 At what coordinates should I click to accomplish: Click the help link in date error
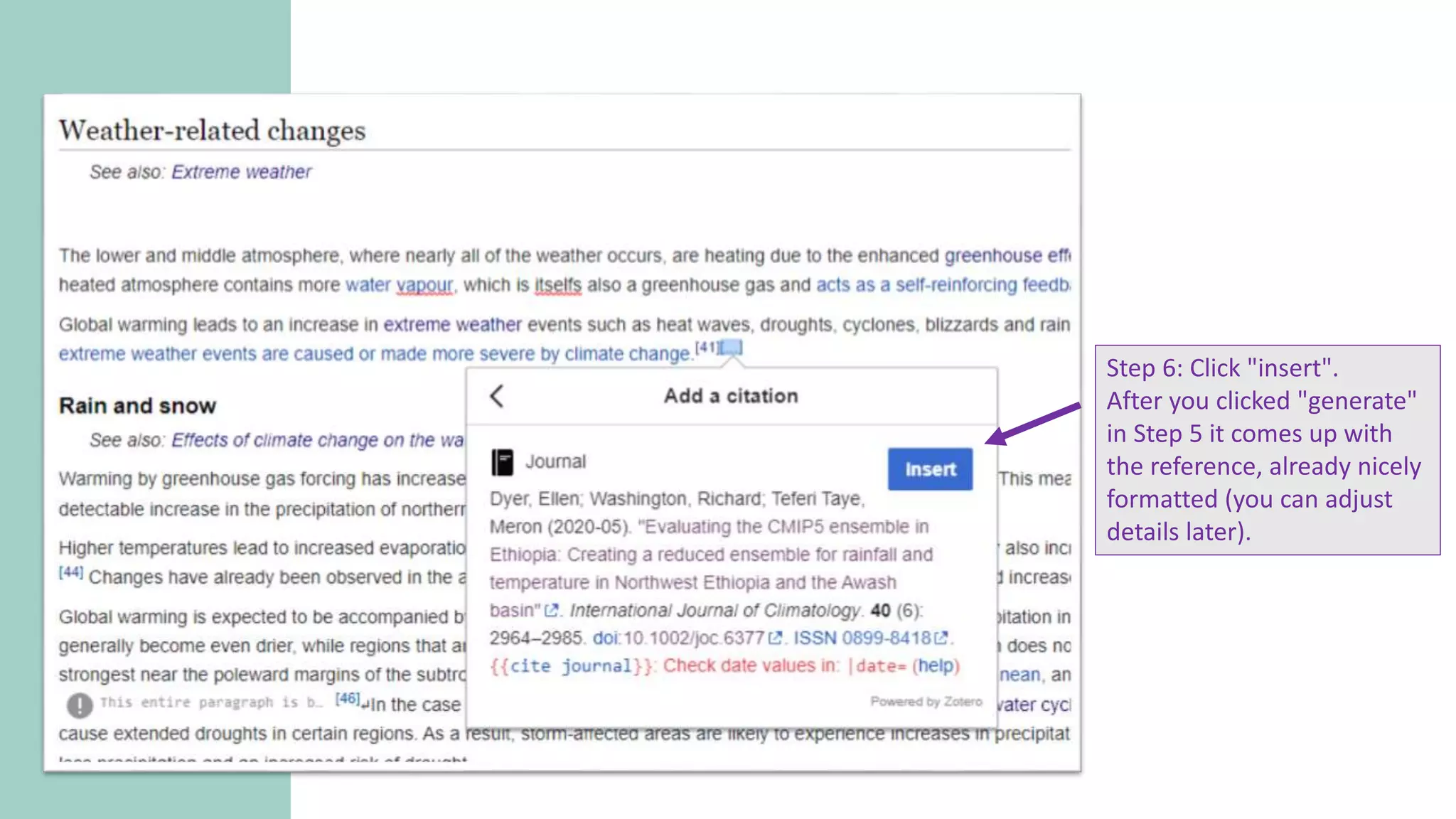935,666
